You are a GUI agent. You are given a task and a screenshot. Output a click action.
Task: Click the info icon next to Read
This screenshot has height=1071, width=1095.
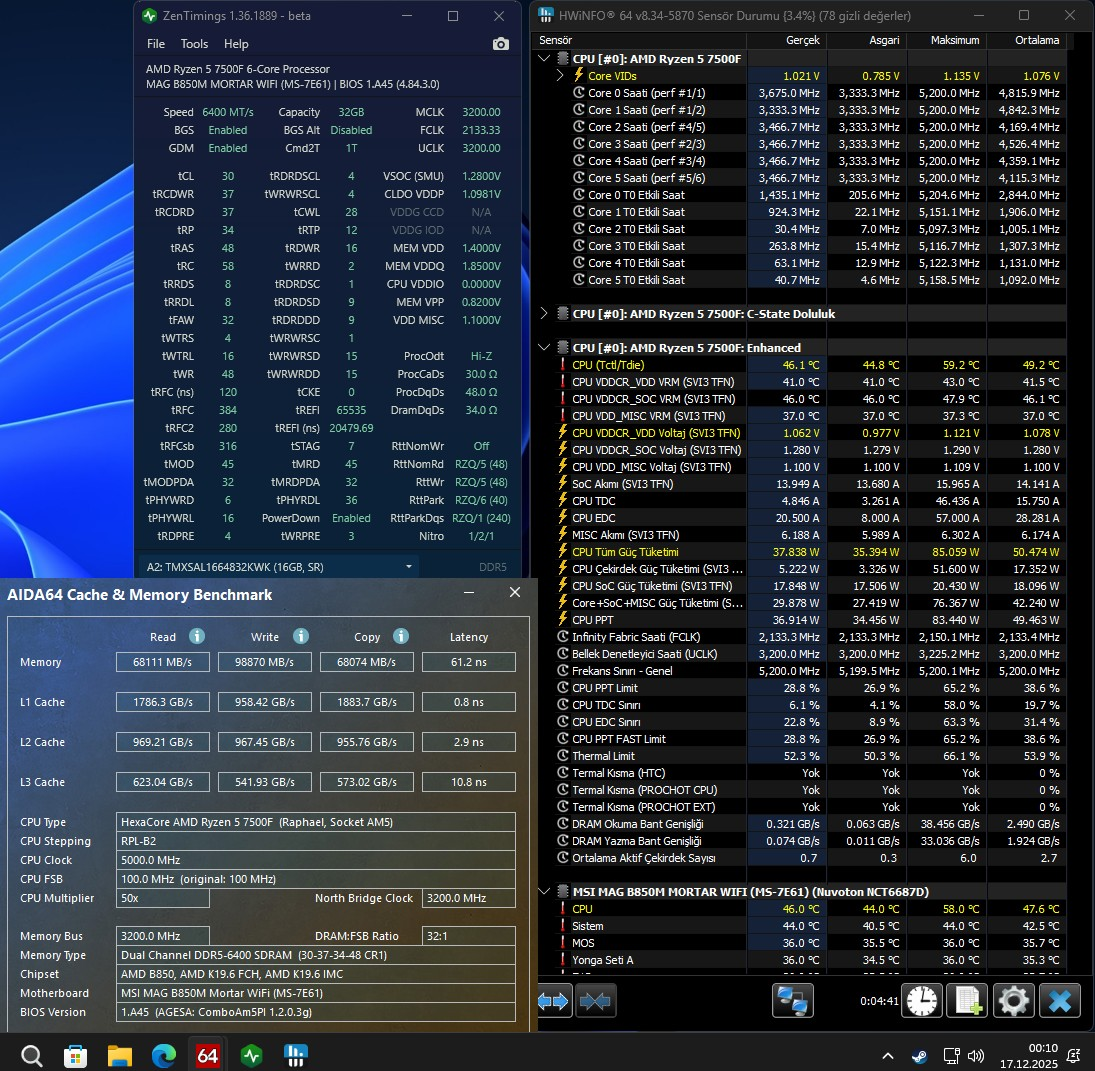(197, 636)
